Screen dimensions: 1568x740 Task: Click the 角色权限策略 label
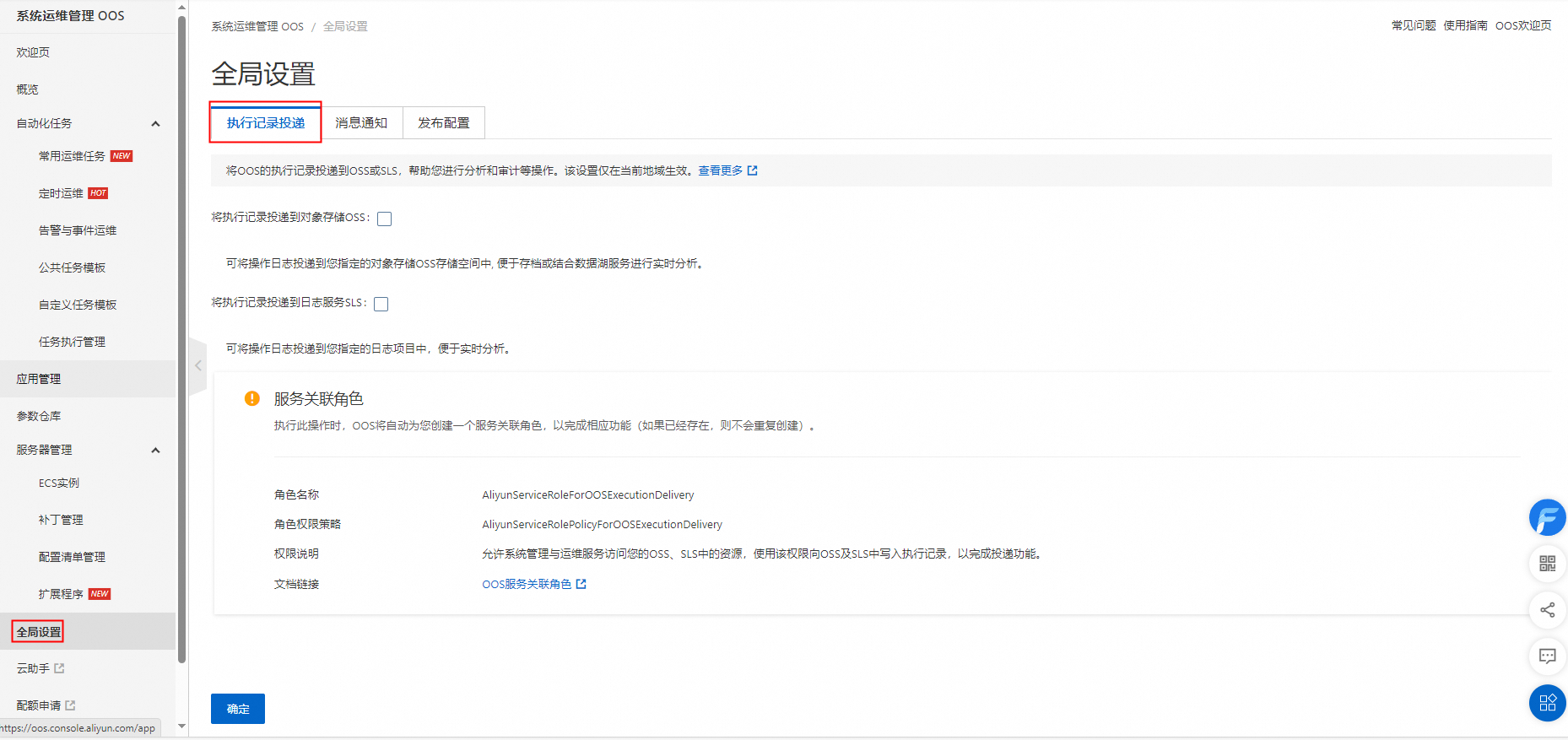(x=307, y=524)
